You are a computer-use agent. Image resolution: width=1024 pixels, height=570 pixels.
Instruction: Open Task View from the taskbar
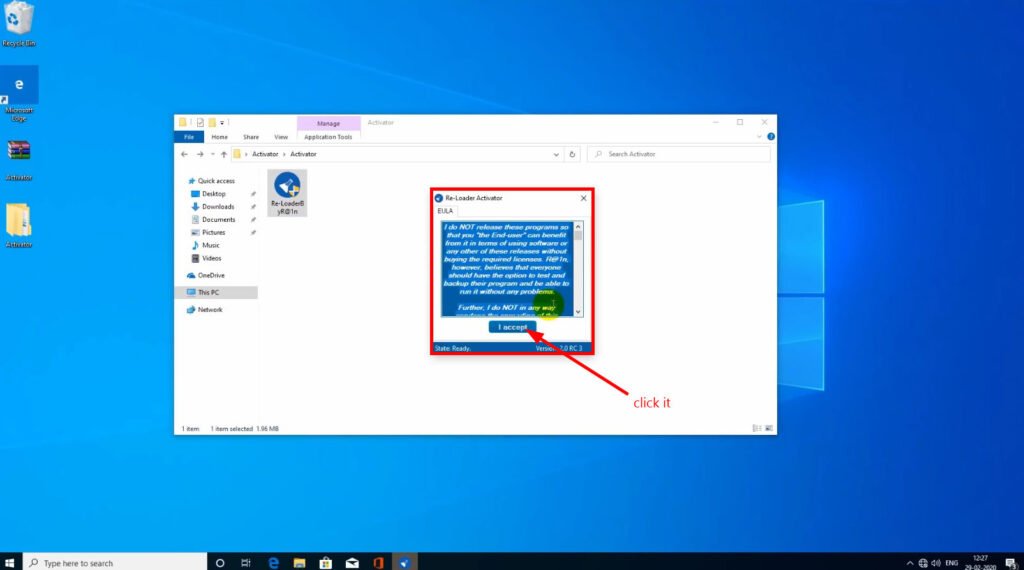tap(246, 563)
